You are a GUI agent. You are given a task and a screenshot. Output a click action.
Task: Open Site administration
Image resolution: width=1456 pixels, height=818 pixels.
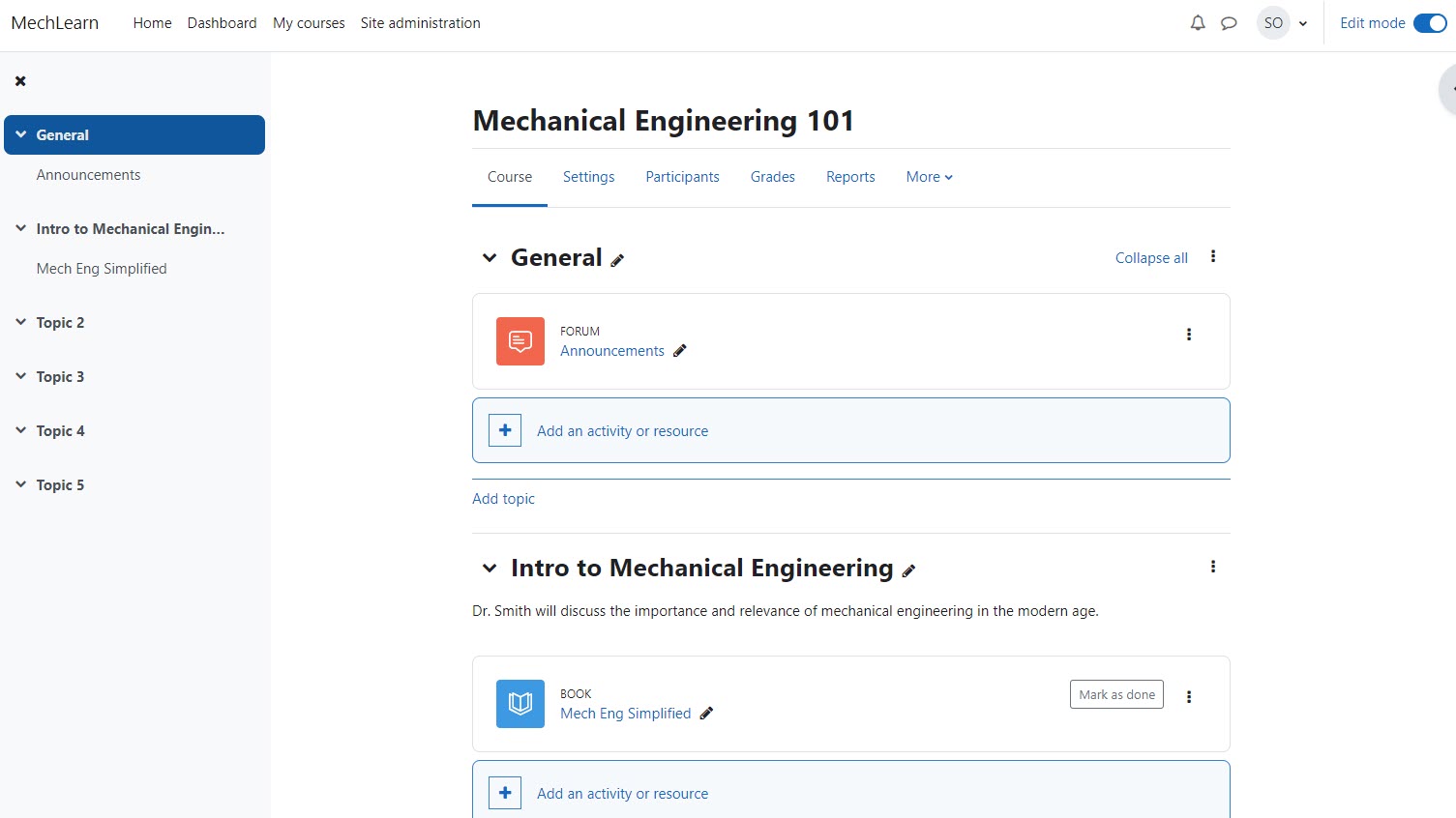point(420,23)
